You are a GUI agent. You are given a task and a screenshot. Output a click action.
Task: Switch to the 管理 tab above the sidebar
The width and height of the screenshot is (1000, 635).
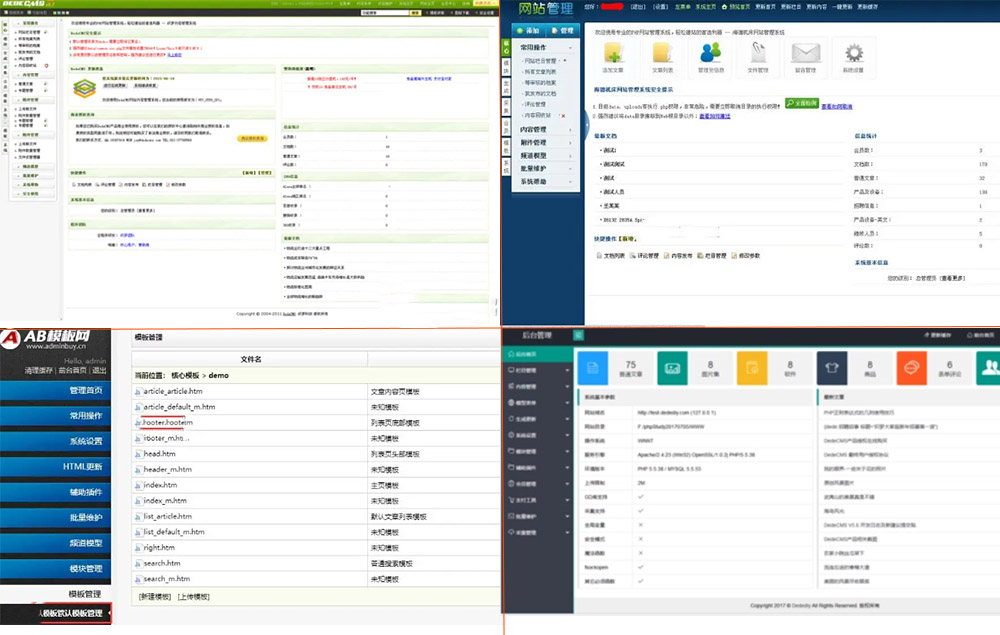(x=562, y=31)
